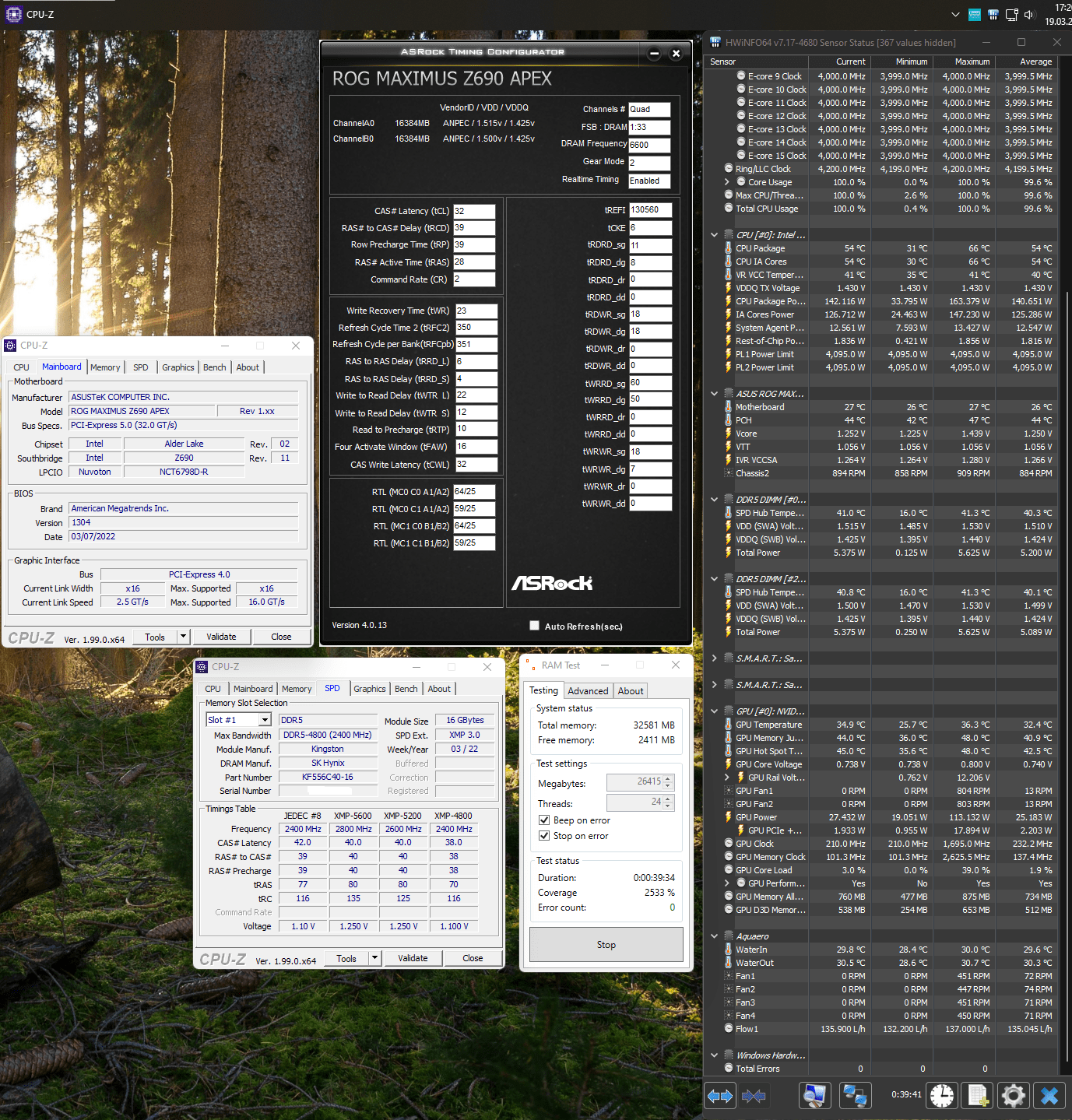The width and height of the screenshot is (1072, 1120).
Task: Open Graphics tab in SPD CPU-Z window
Action: point(370,689)
